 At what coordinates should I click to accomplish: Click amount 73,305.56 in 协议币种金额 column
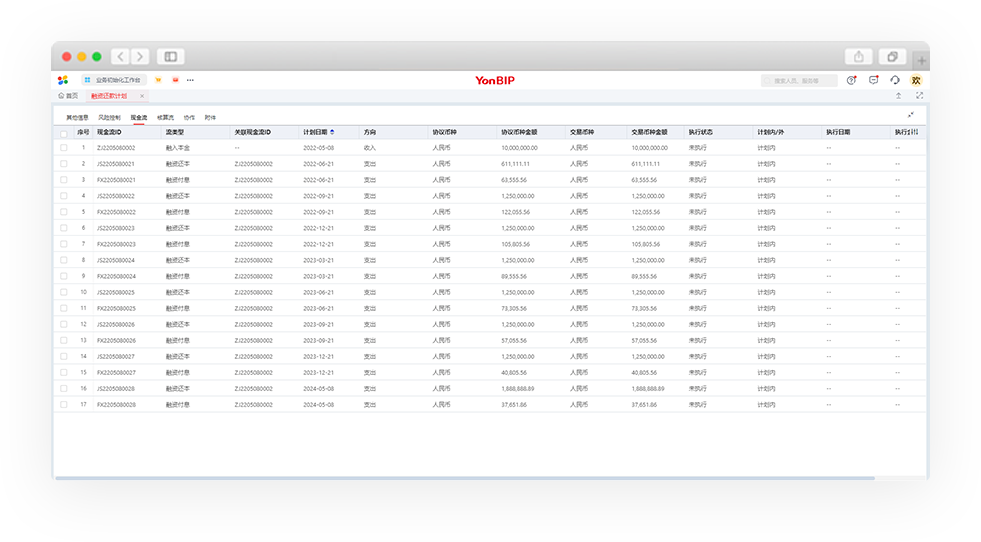point(514,309)
